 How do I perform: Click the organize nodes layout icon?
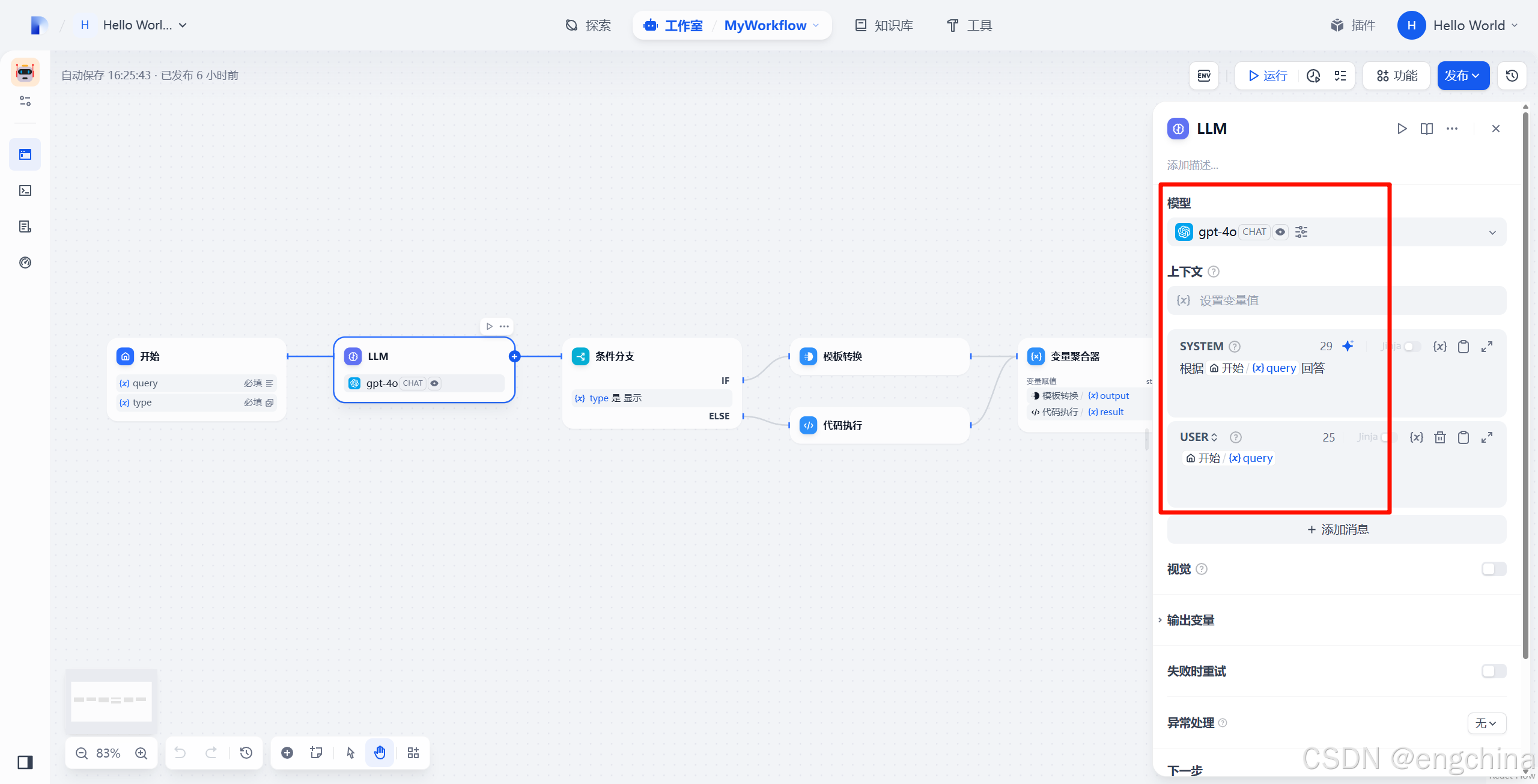pos(413,753)
